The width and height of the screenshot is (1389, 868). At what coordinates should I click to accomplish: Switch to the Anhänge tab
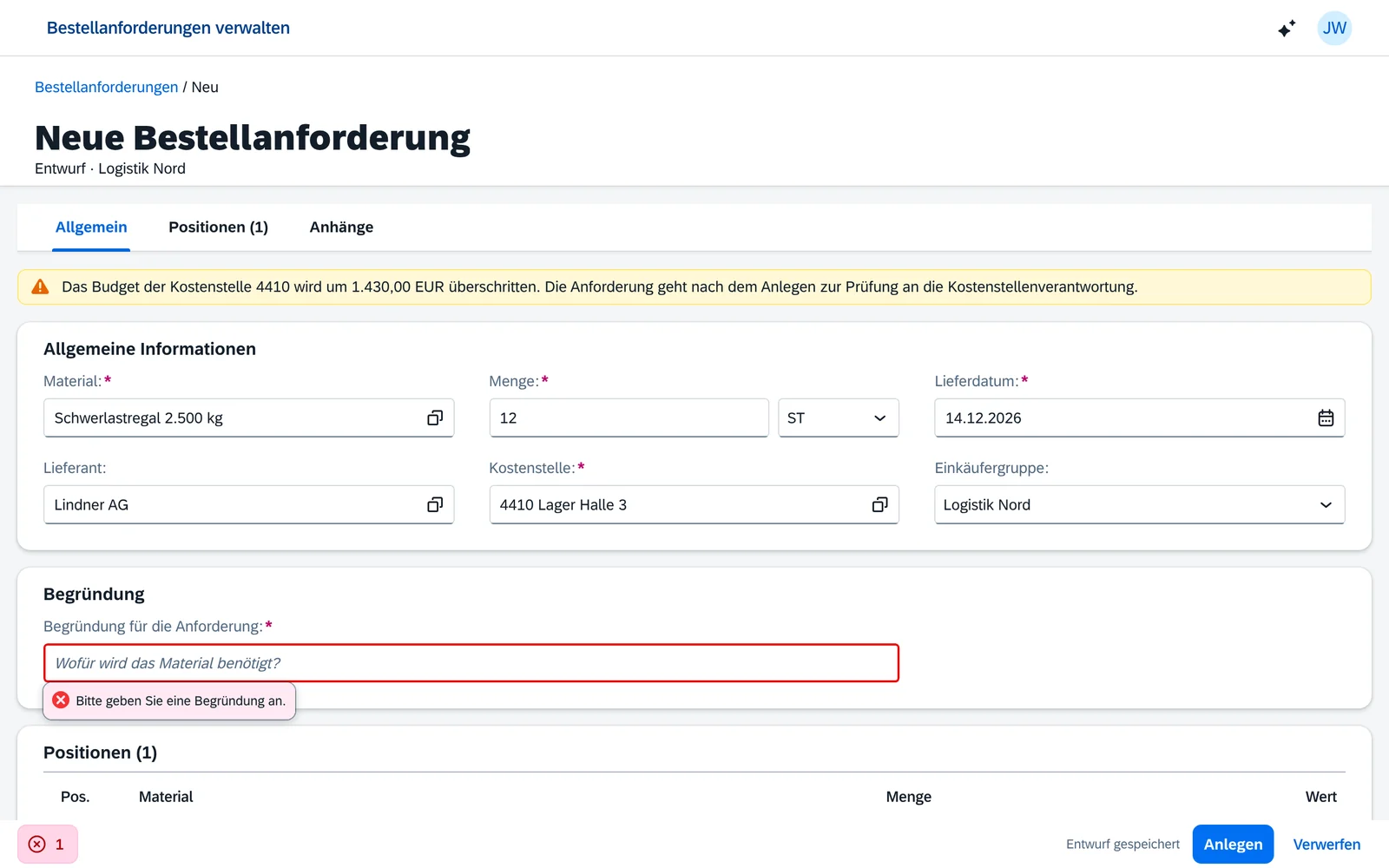pos(341,227)
